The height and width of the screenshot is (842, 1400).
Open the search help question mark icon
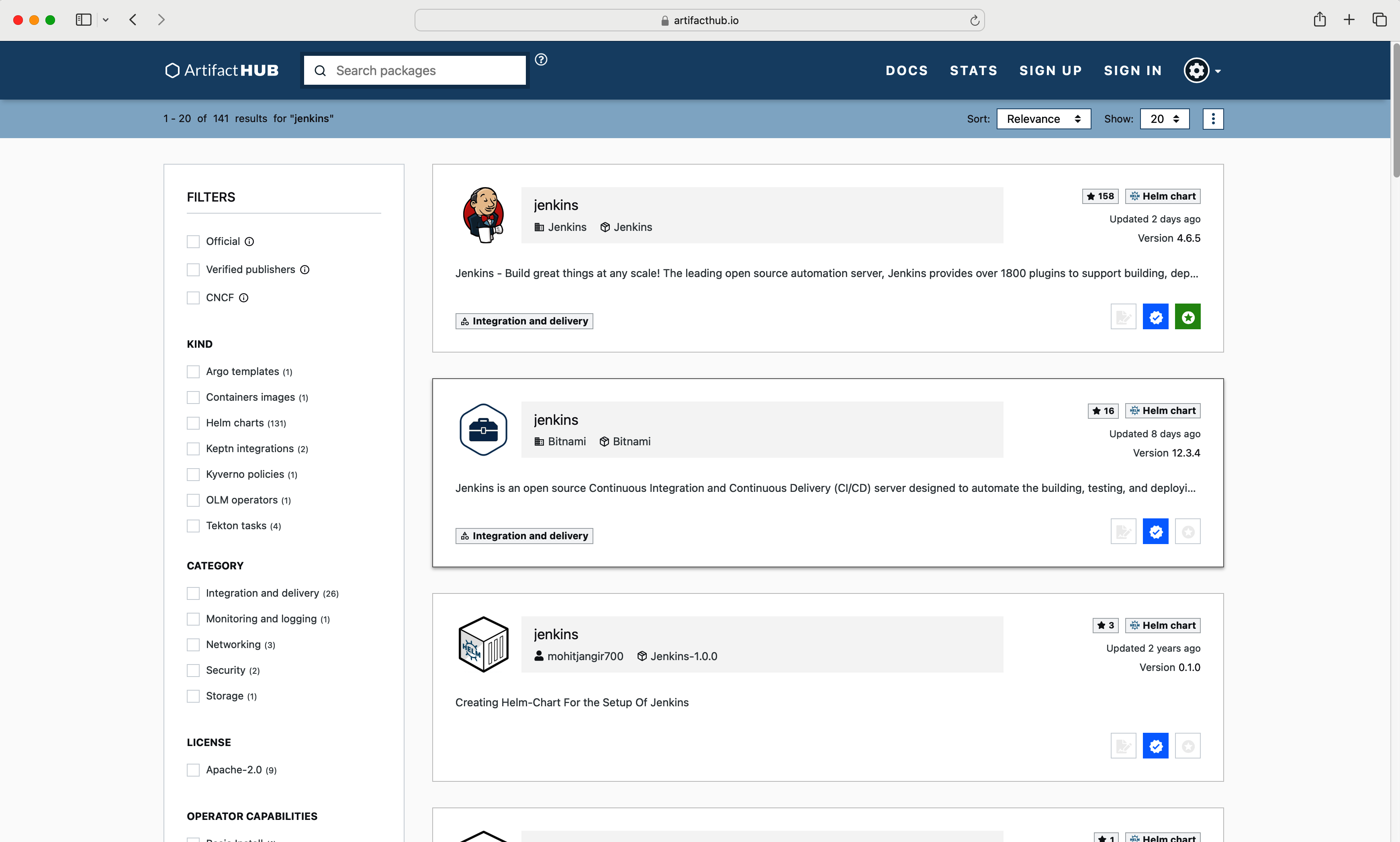pyautogui.click(x=542, y=59)
